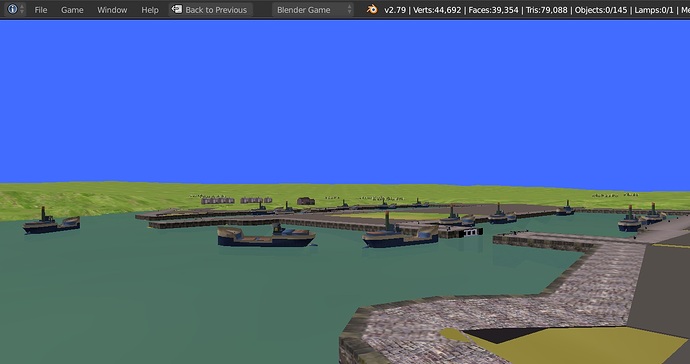
Task: Open the File menu
Action: (40, 10)
